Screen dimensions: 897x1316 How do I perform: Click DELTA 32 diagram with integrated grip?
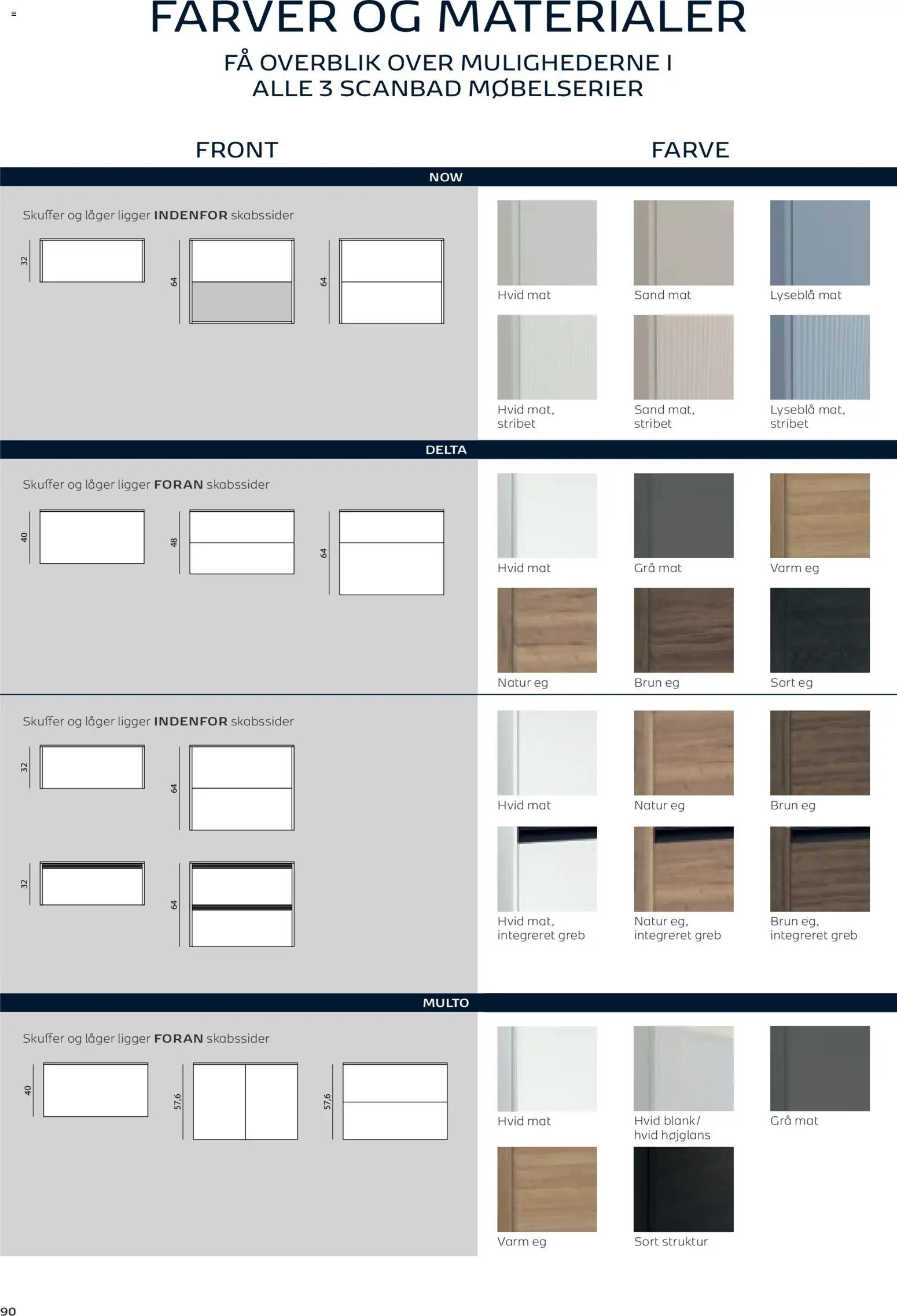pos(92,884)
